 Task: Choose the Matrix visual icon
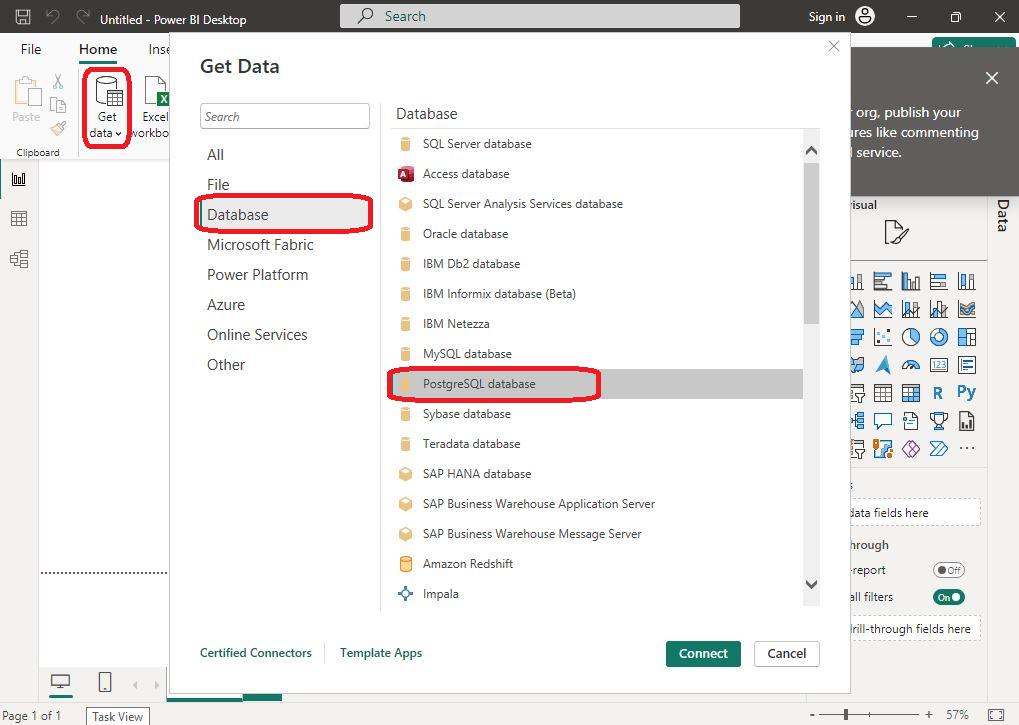tap(910, 393)
